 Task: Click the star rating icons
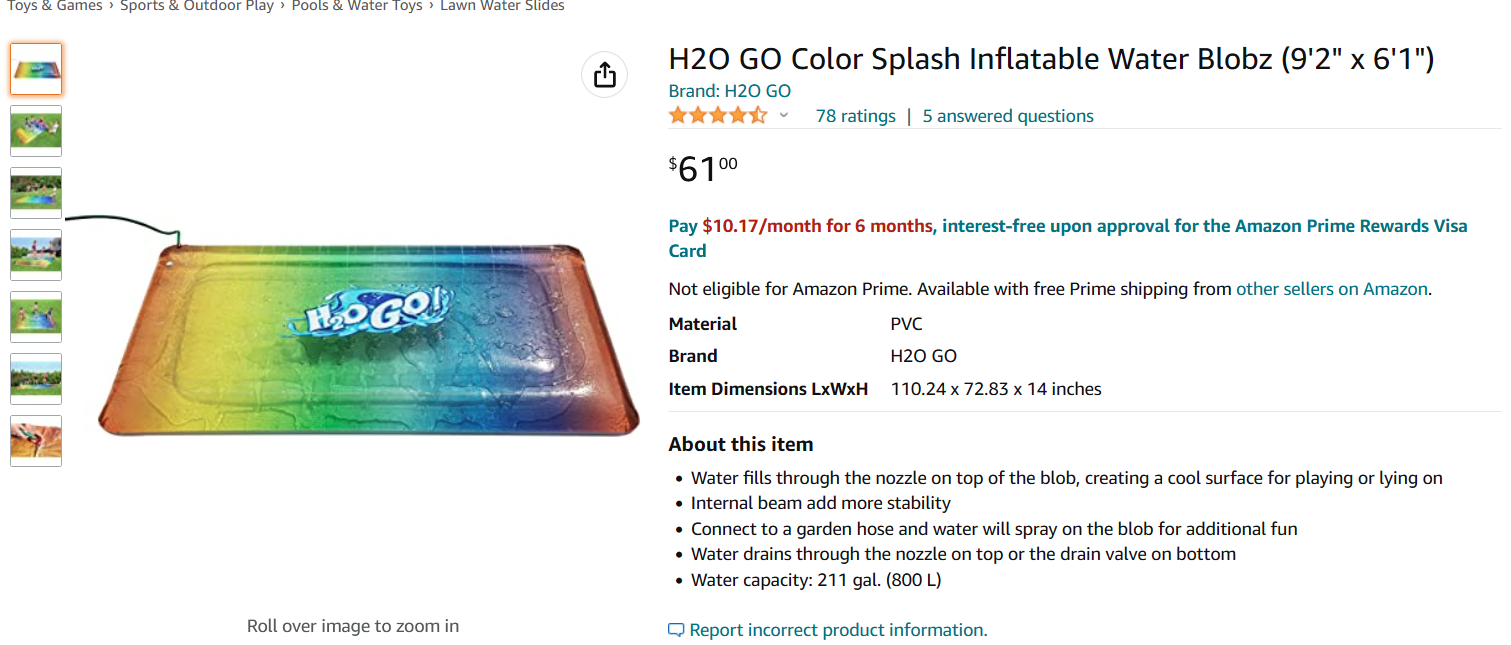(x=718, y=115)
